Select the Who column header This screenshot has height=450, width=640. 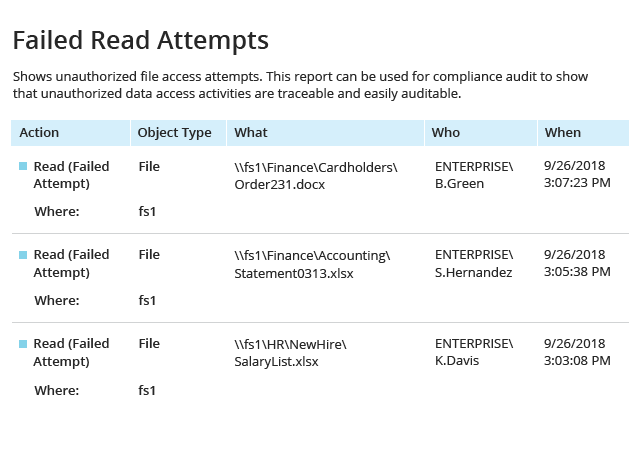point(481,133)
